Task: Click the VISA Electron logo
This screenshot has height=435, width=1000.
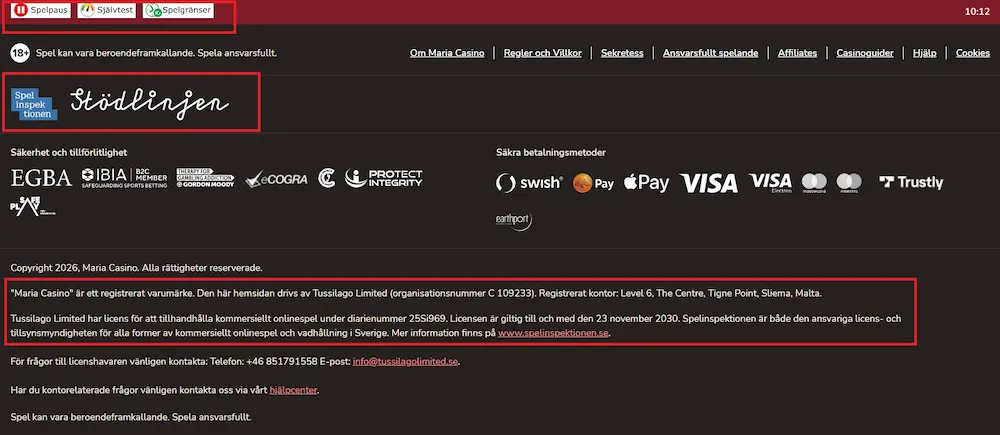Action: pos(770,182)
